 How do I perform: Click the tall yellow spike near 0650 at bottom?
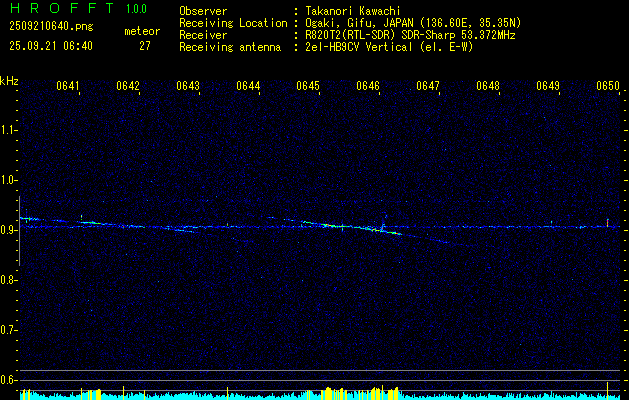(x=607, y=391)
